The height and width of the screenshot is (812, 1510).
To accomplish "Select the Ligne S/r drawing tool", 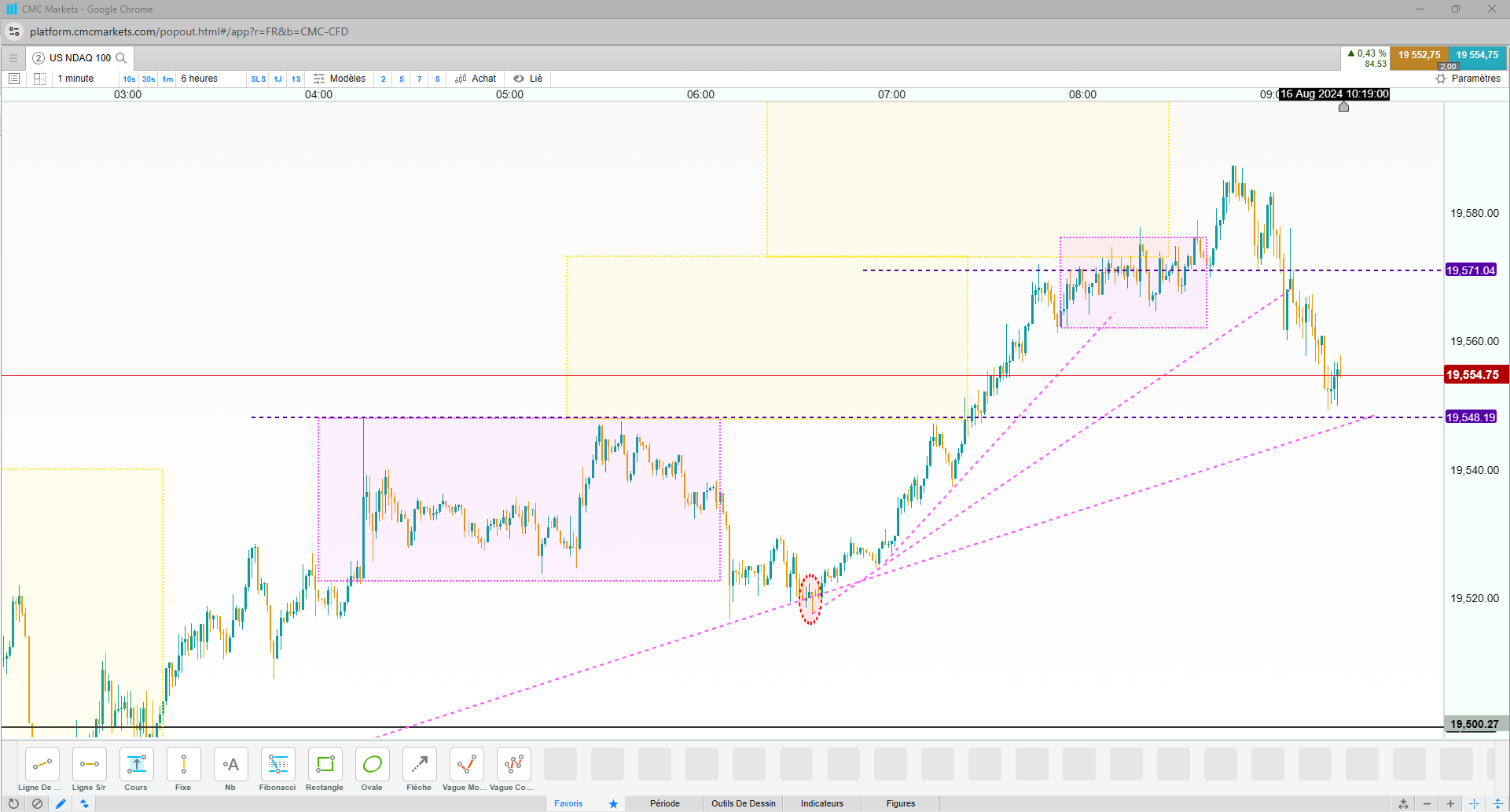I will point(90,764).
